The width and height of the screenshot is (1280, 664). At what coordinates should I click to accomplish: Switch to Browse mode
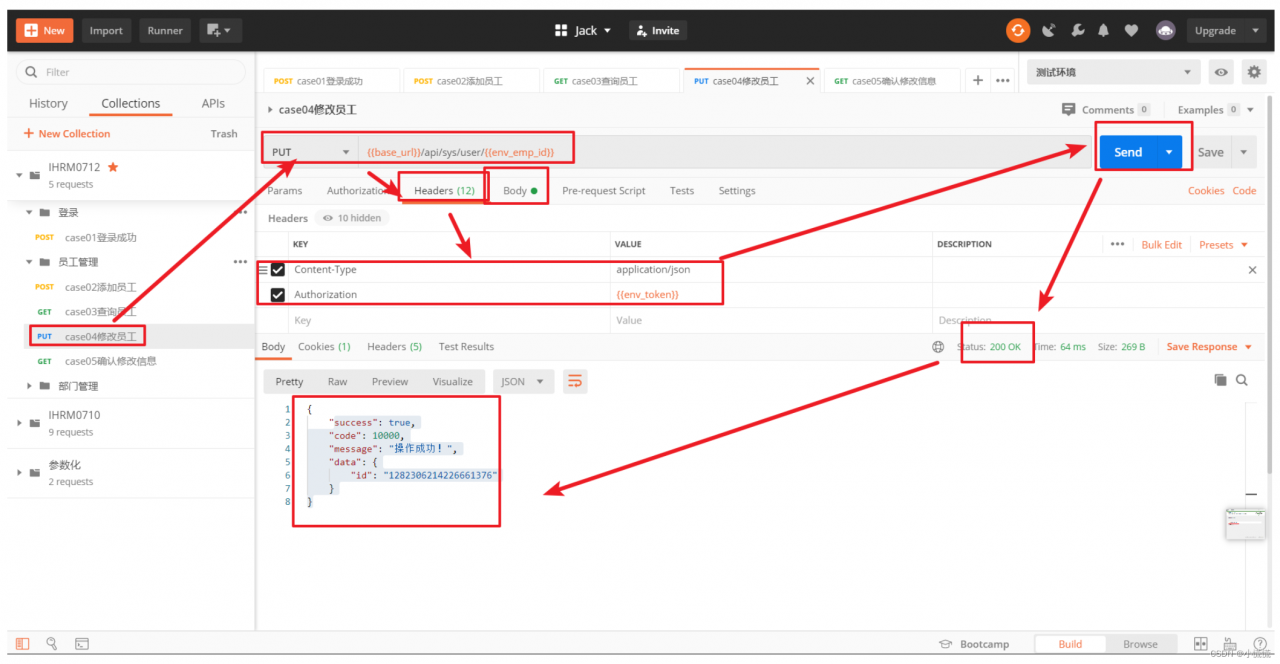click(1140, 644)
